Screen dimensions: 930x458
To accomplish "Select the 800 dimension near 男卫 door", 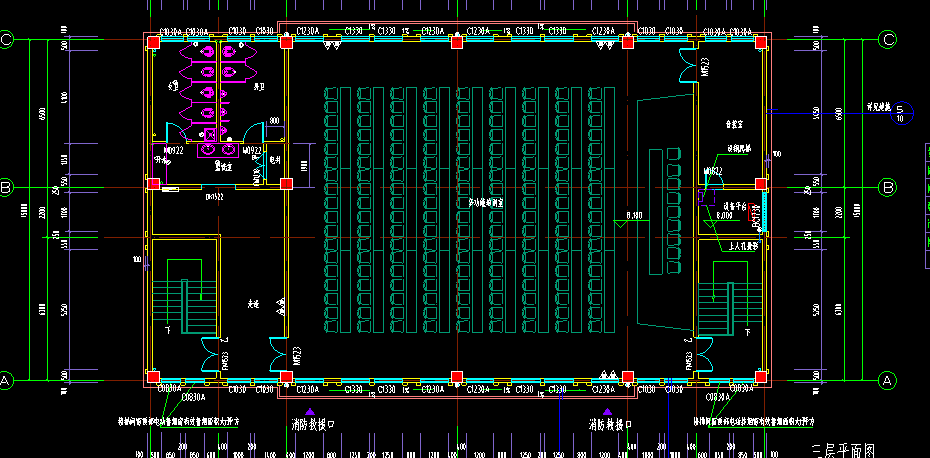I will (274, 121).
